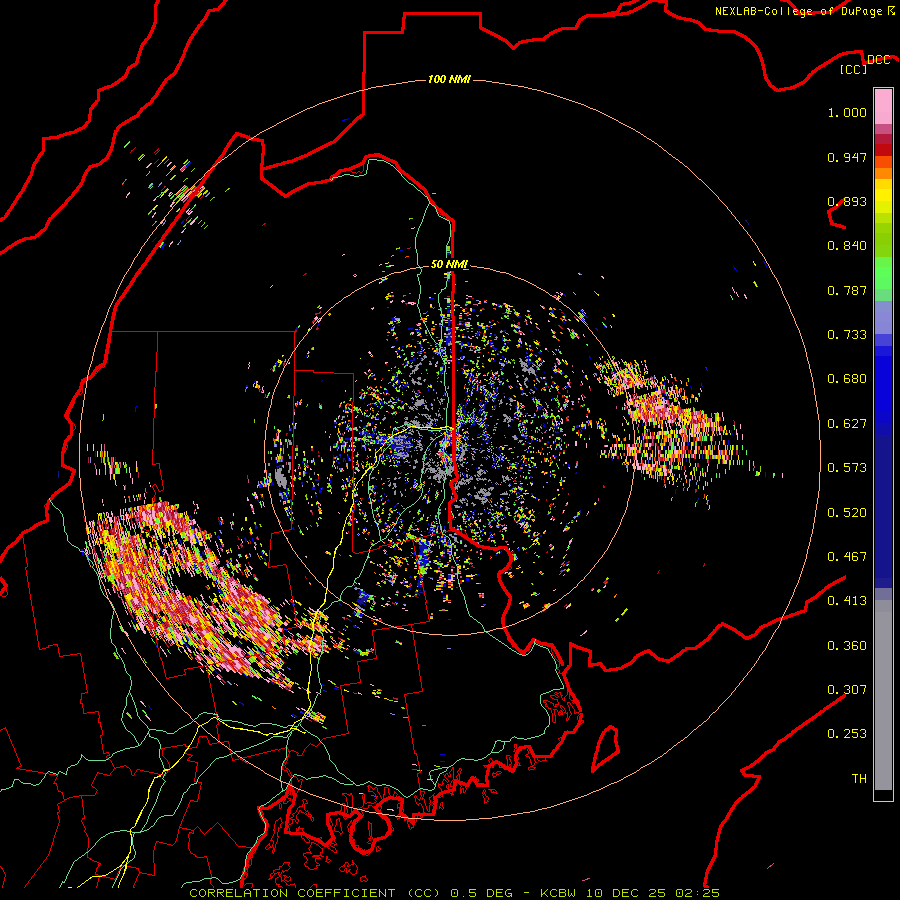
Task: Click the TH threshold legend label
Action: [x=859, y=779]
